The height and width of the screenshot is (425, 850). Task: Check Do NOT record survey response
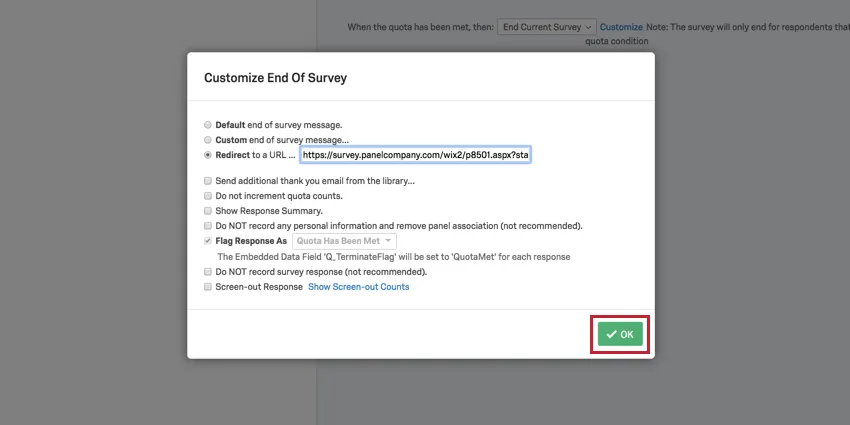[207, 272]
